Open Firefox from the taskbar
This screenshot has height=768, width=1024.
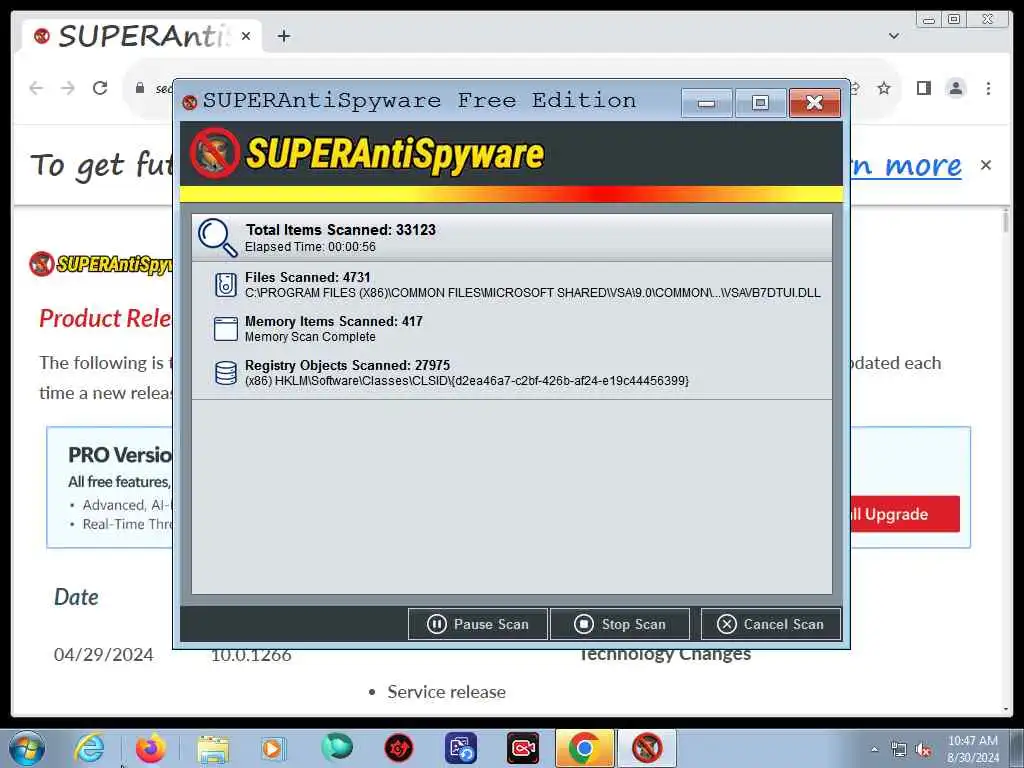click(x=150, y=748)
